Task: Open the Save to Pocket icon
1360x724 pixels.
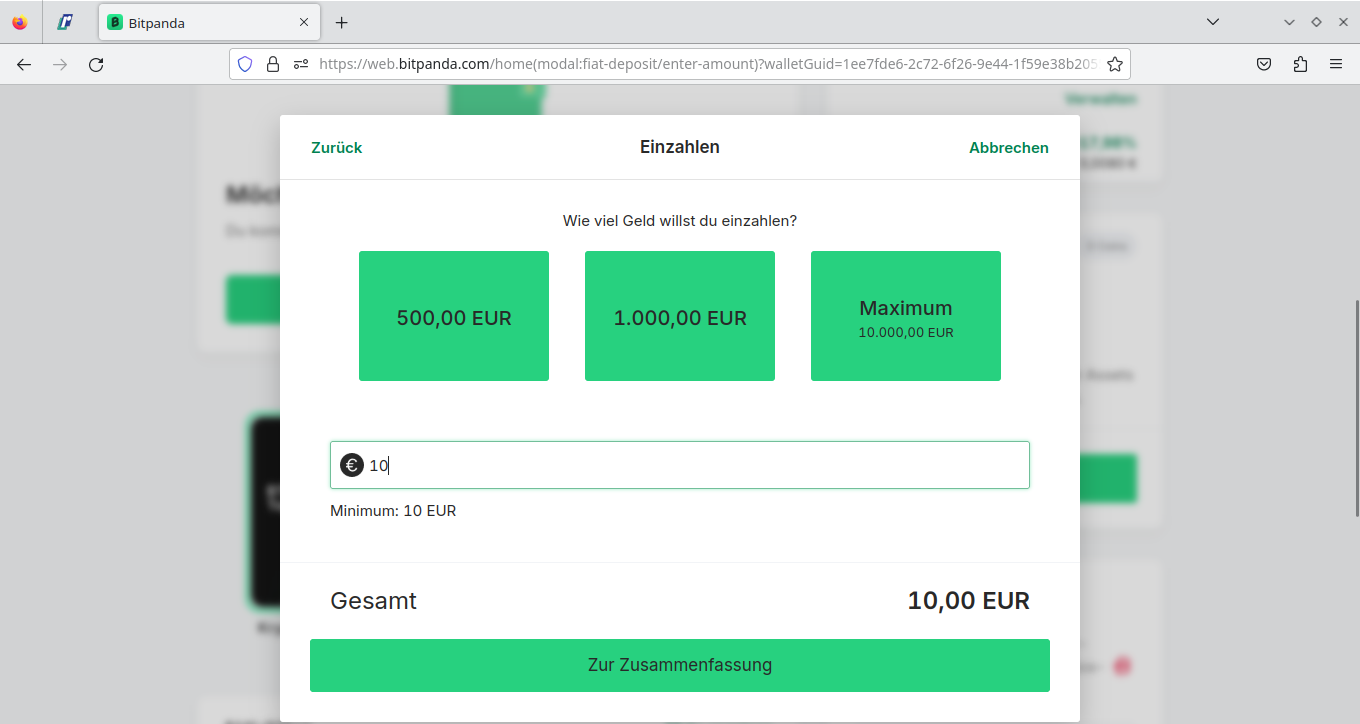Action: 1264,64
